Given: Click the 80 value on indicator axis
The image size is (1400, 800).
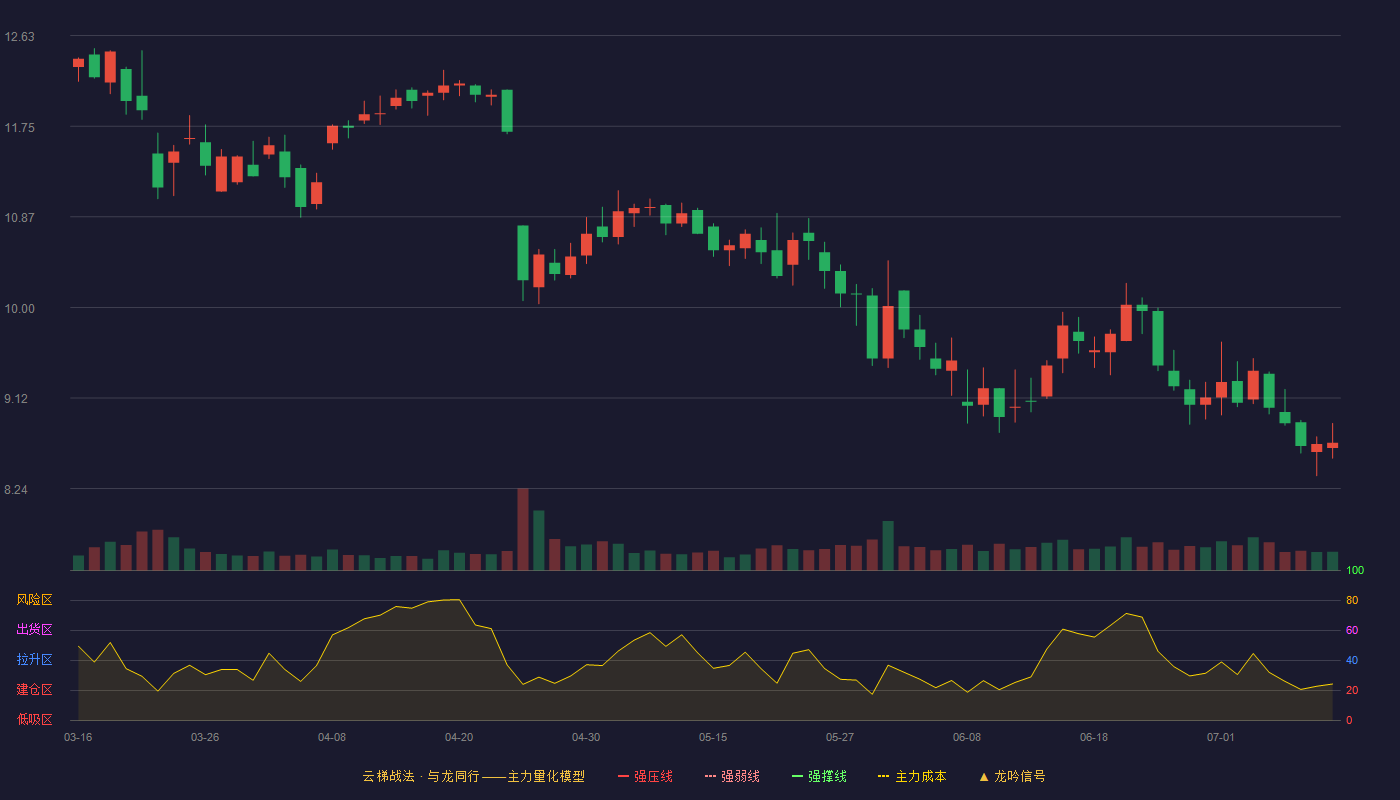Looking at the screenshot, I should pyautogui.click(x=1352, y=600).
